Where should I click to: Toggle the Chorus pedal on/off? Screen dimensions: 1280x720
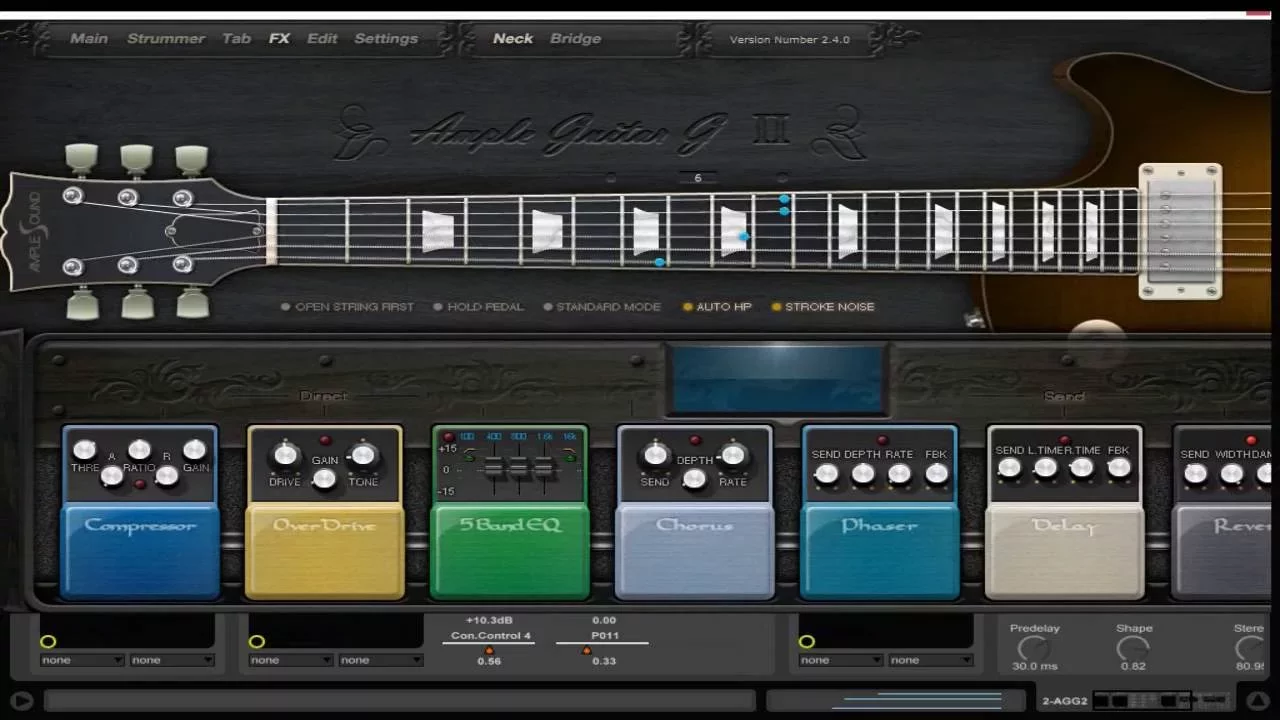point(695,552)
